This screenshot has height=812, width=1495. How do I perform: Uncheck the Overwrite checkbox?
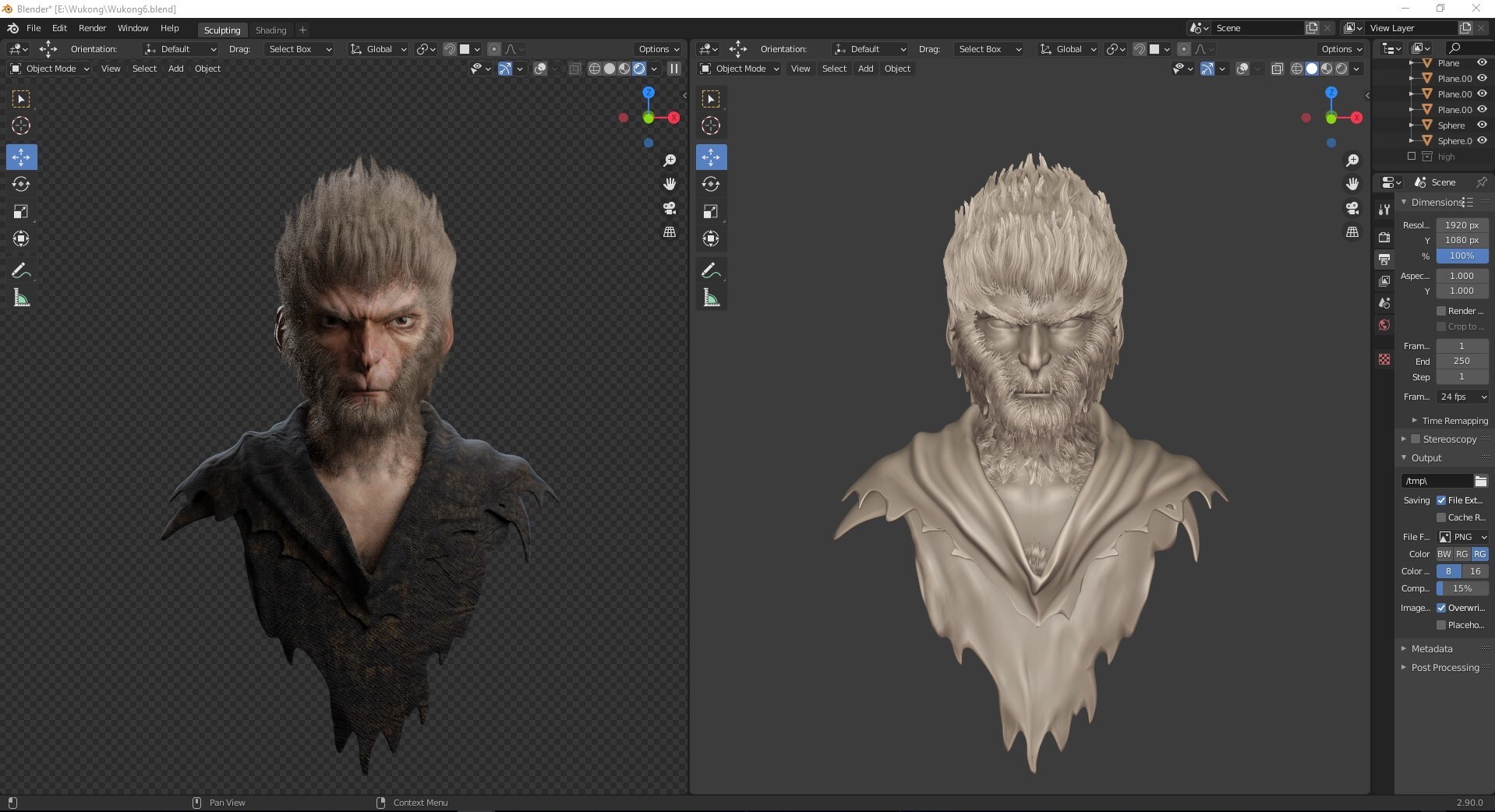pyautogui.click(x=1441, y=608)
